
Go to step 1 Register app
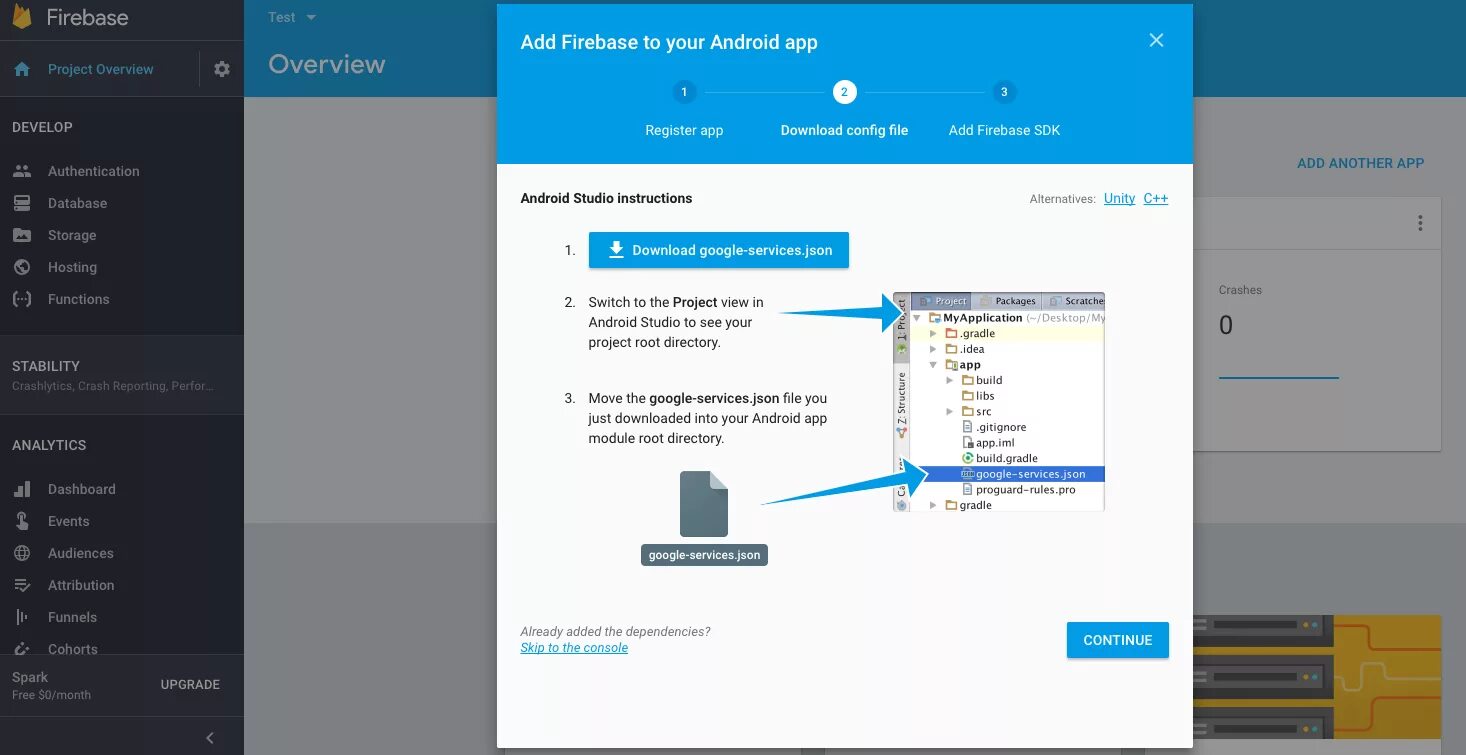pyautogui.click(x=684, y=109)
